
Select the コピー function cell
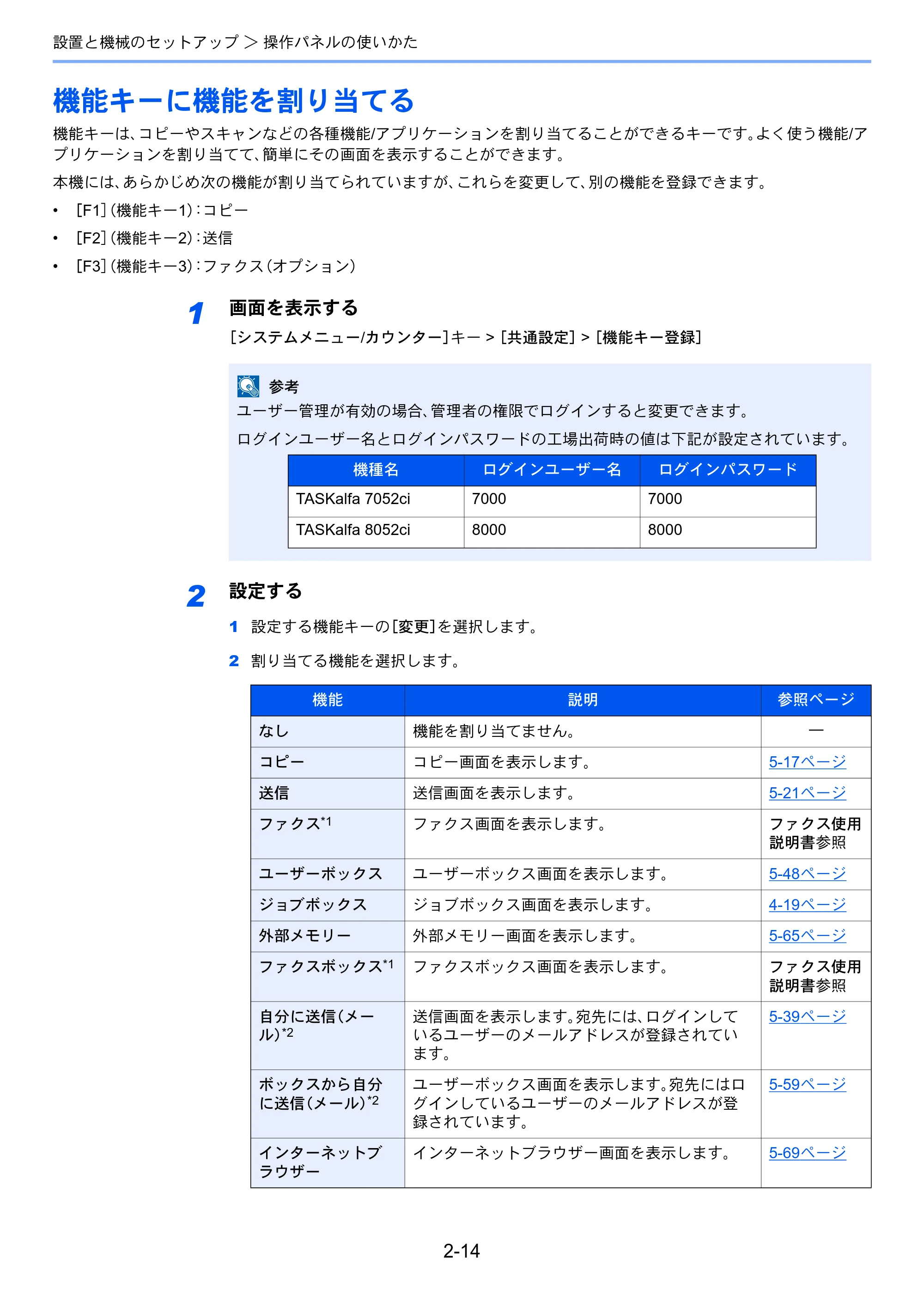point(328,762)
